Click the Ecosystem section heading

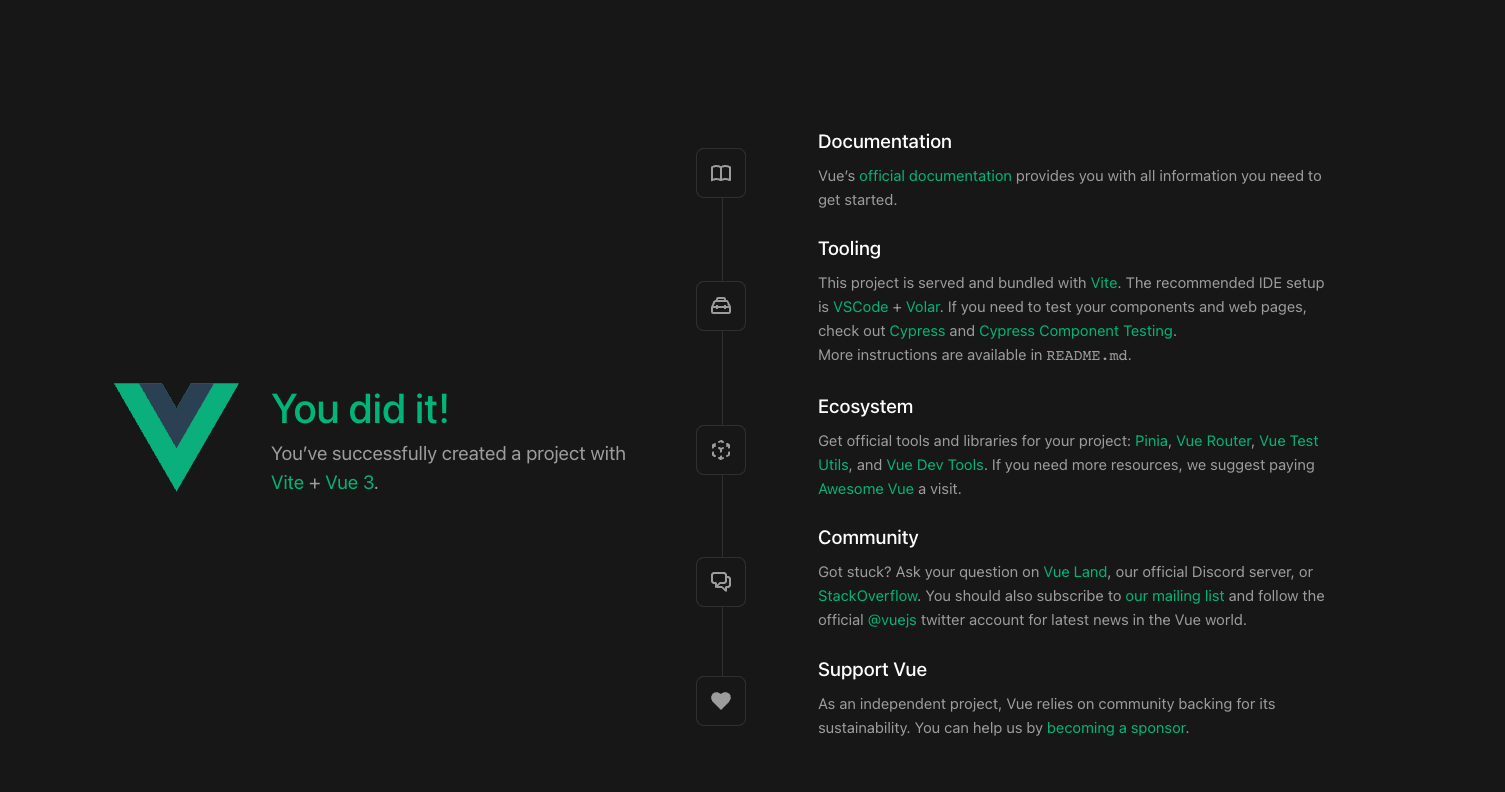[x=865, y=407]
